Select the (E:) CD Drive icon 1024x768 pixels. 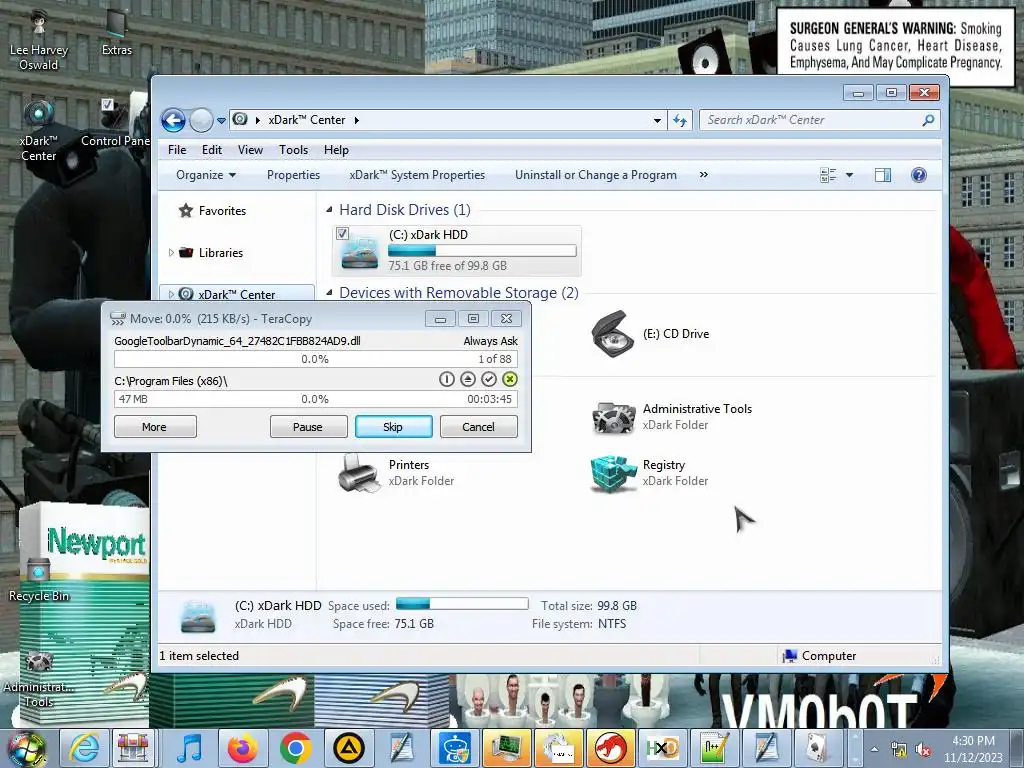coord(613,334)
